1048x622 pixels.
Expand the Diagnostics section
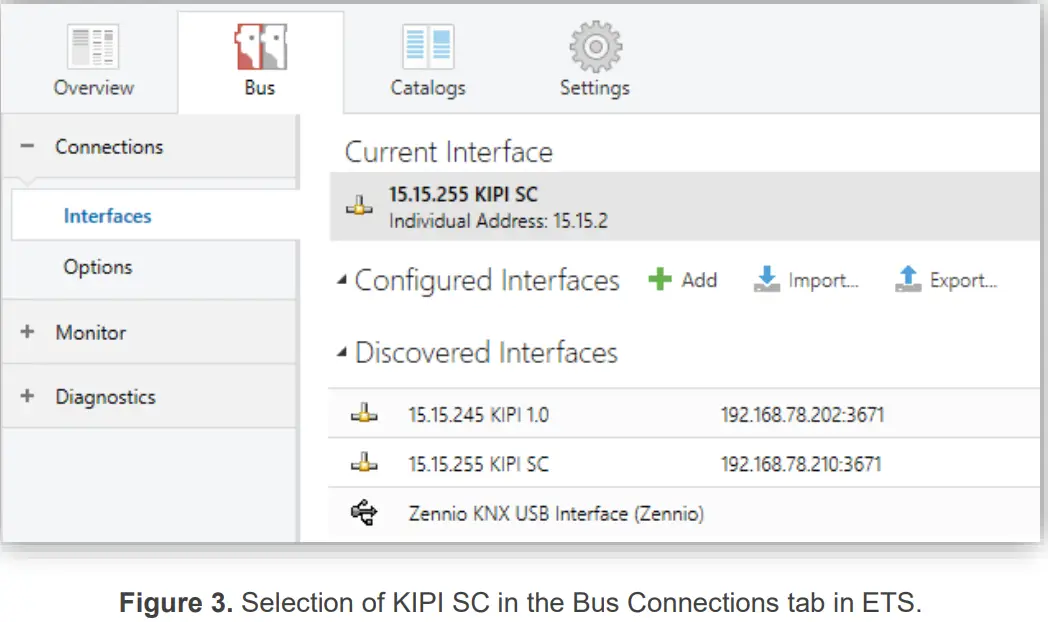pos(29,396)
